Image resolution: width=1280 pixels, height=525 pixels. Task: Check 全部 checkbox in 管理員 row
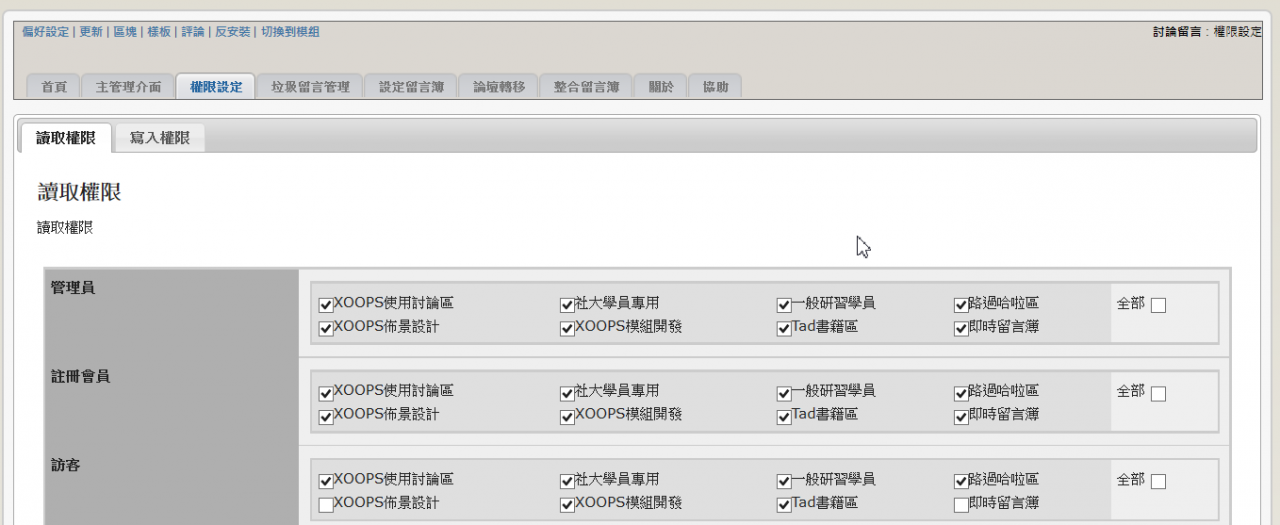(1158, 306)
